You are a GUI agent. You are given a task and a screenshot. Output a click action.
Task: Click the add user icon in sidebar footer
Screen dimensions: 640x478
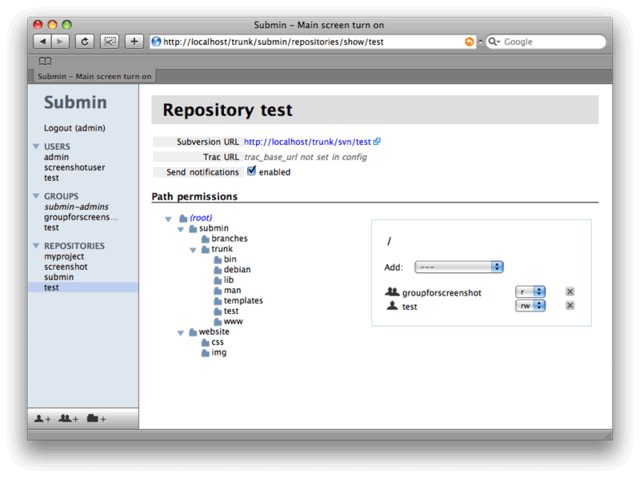(x=42, y=419)
